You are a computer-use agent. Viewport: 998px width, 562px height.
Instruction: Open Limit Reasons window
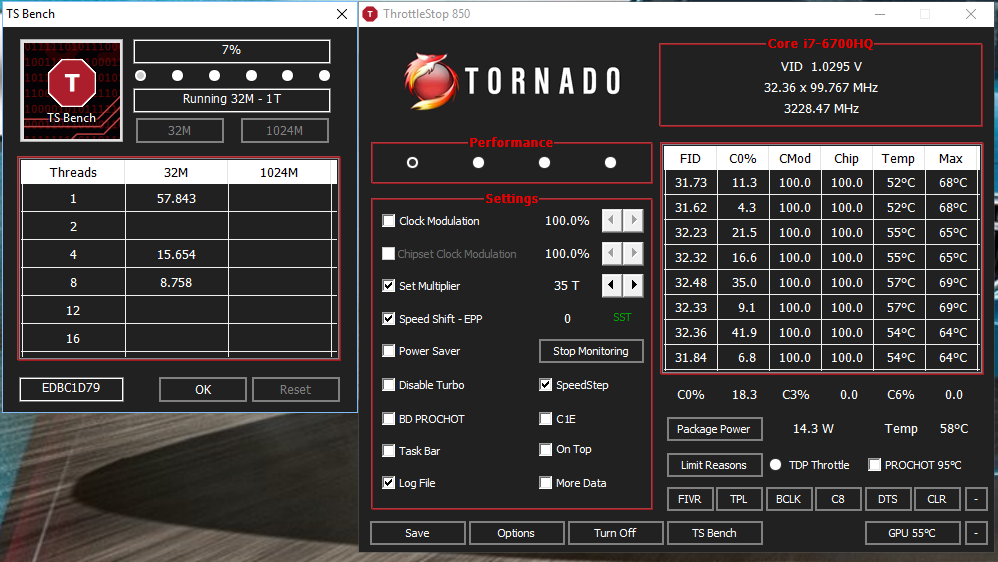click(x=714, y=465)
